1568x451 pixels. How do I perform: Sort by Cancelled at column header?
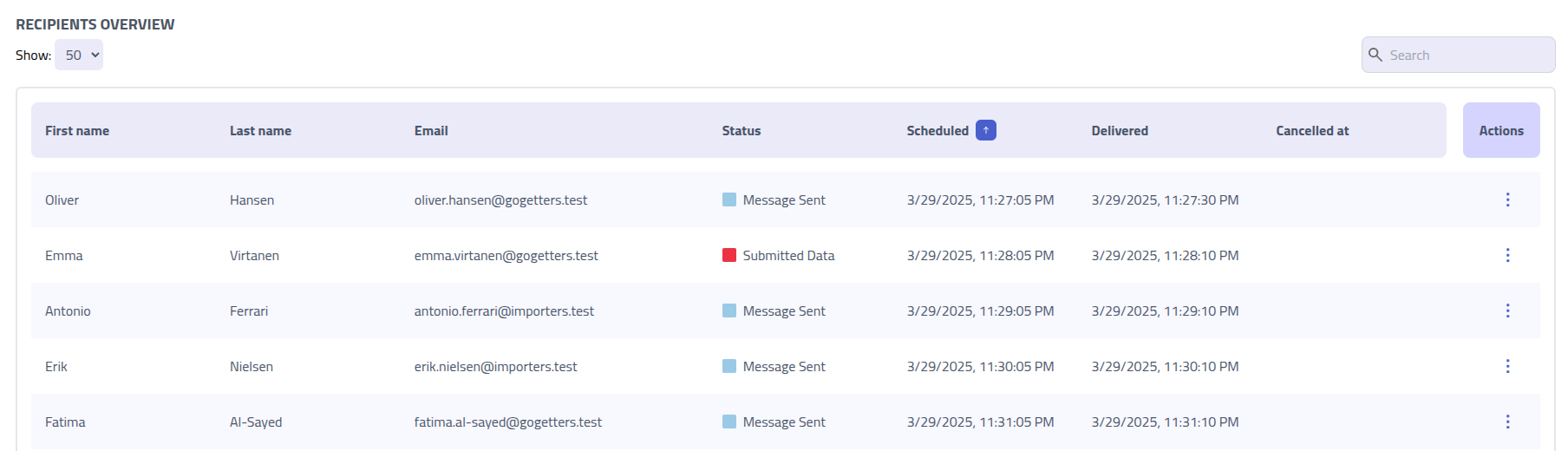tap(1312, 131)
